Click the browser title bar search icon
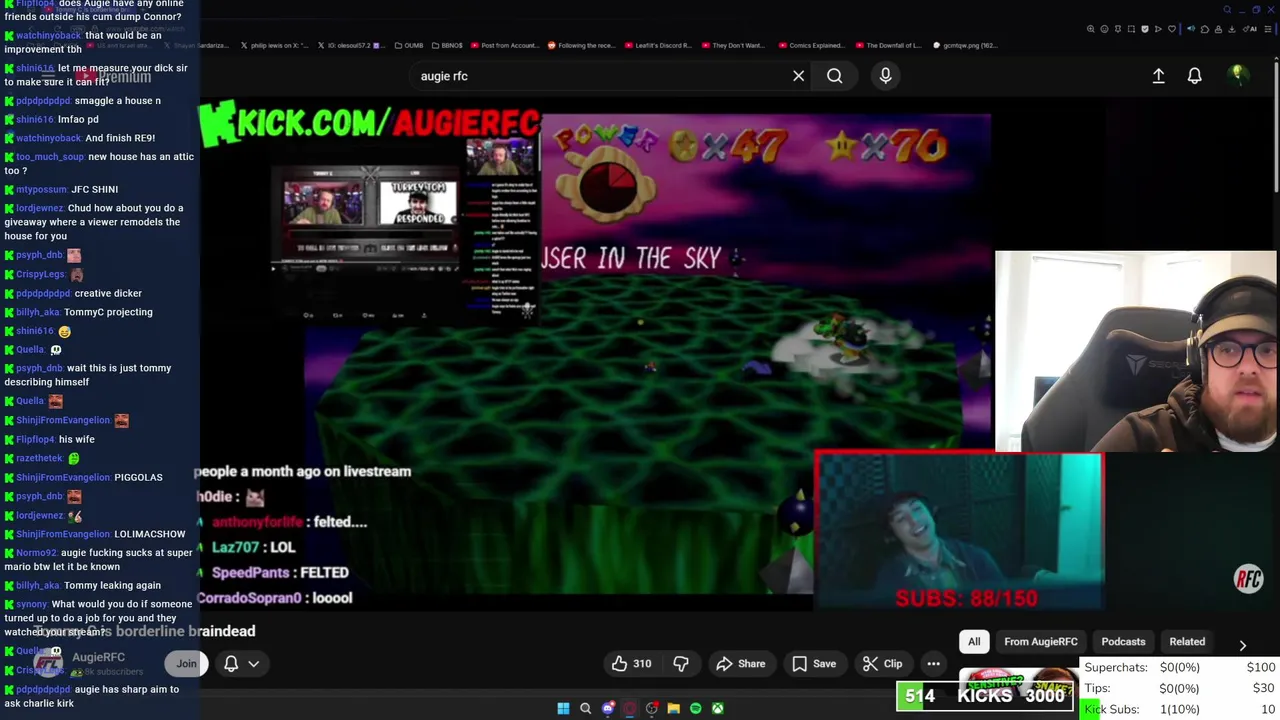 pyautogui.click(x=1227, y=10)
